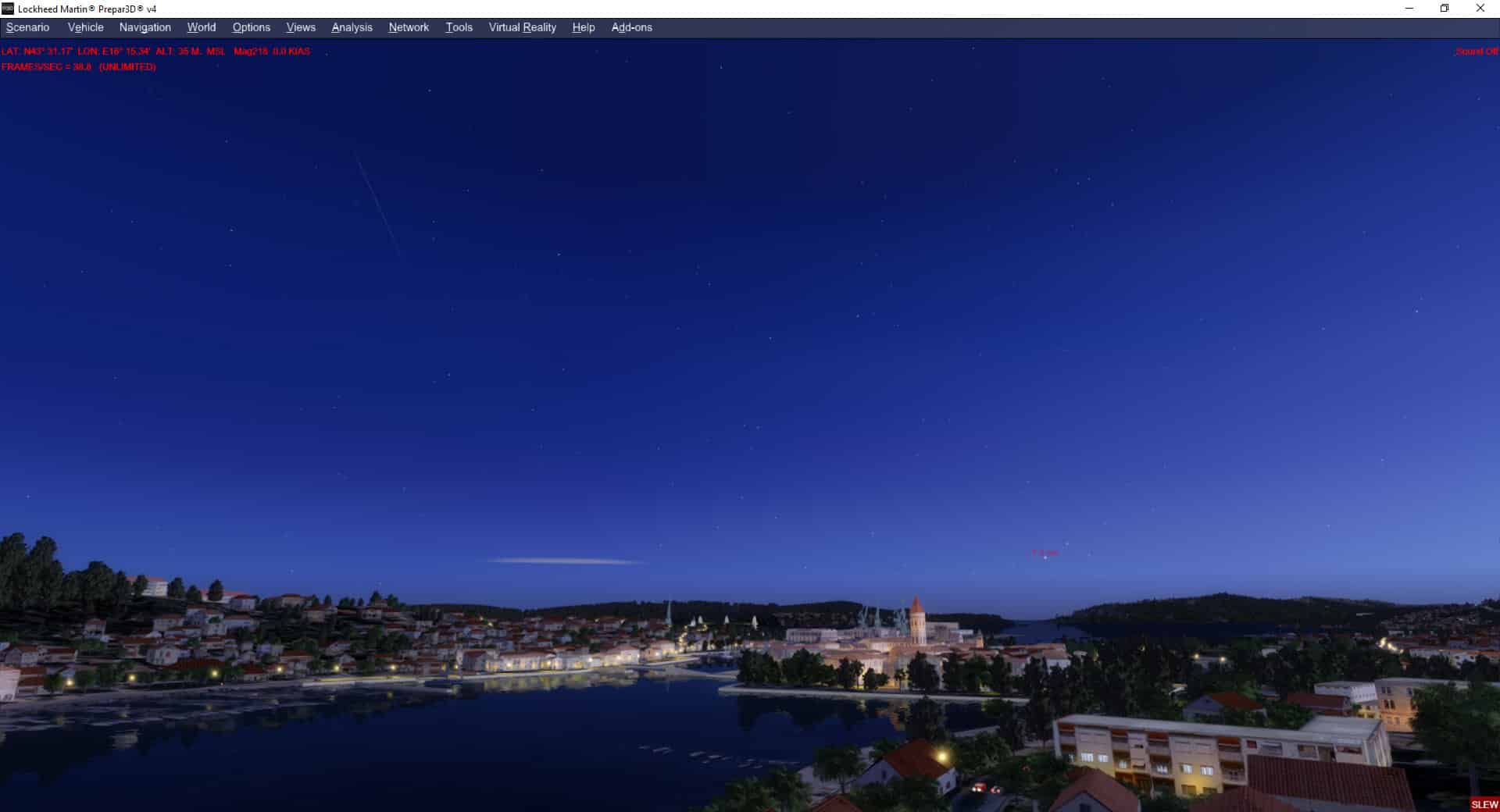Click the Prepar3D app icon in title bar
This screenshot has height=812, width=1500.
coord(8,9)
